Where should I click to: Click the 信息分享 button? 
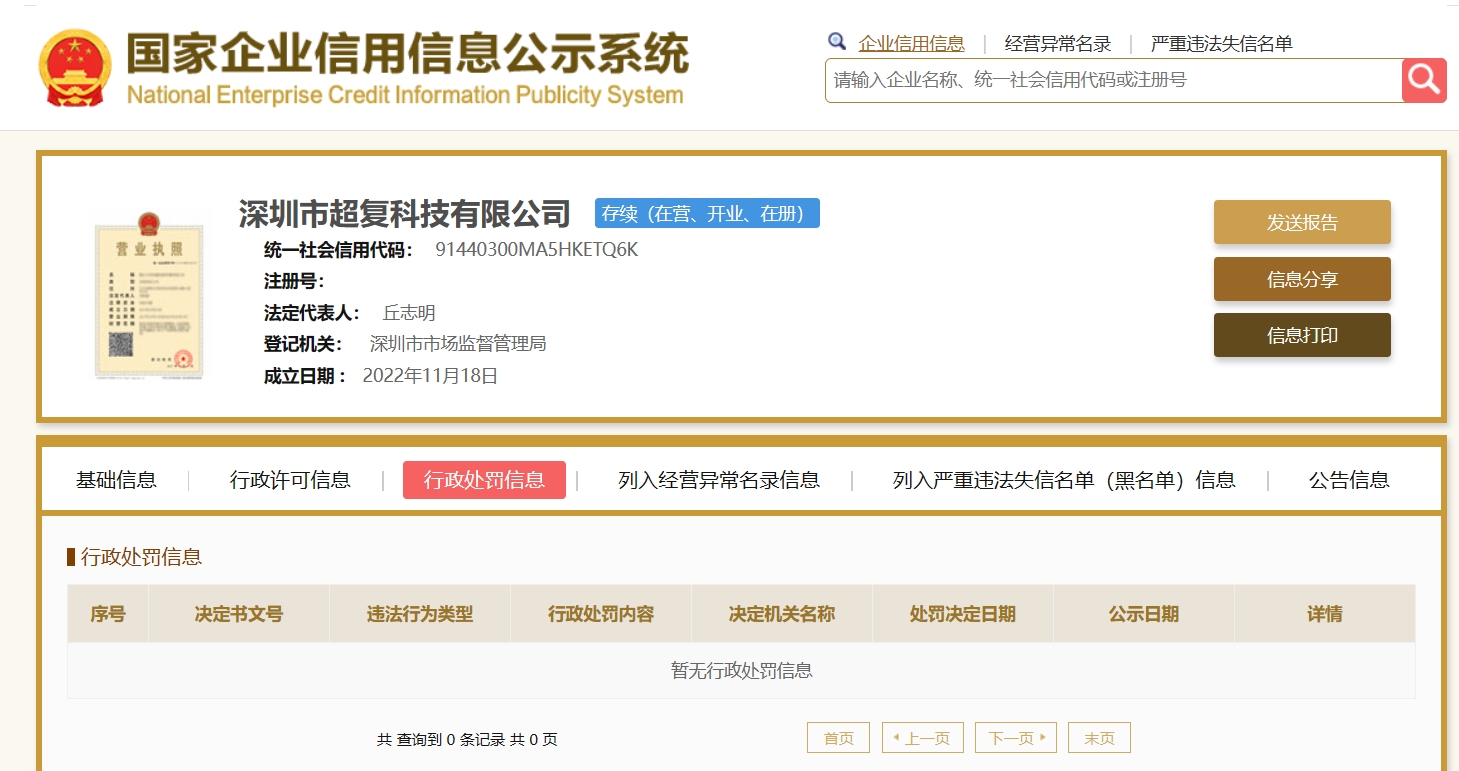1302,279
